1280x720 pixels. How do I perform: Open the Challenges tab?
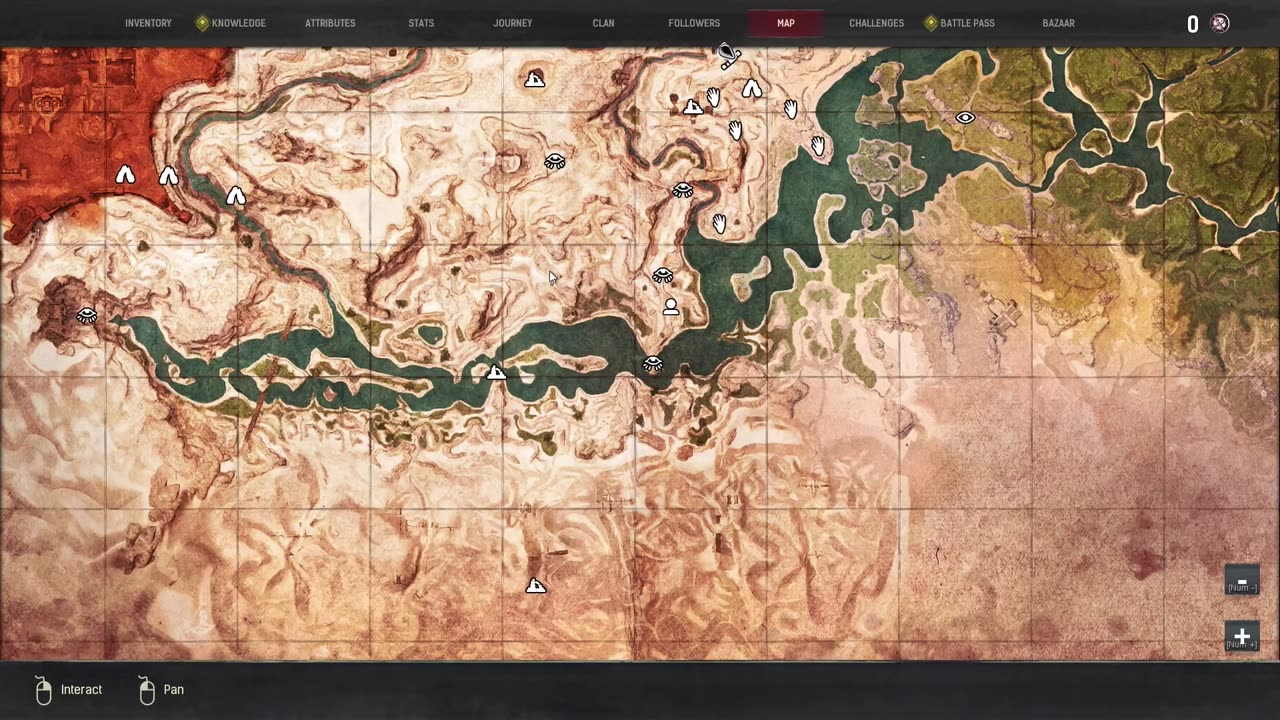(876, 23)
